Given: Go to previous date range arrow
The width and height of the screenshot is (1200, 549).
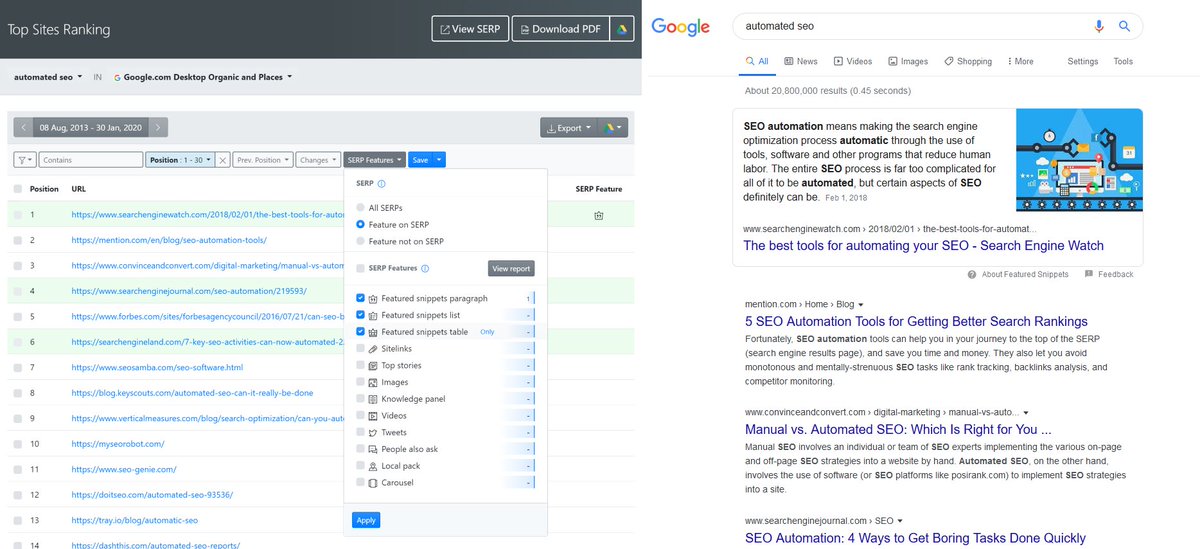Looking at the screenshot, I should coord(22,127).
